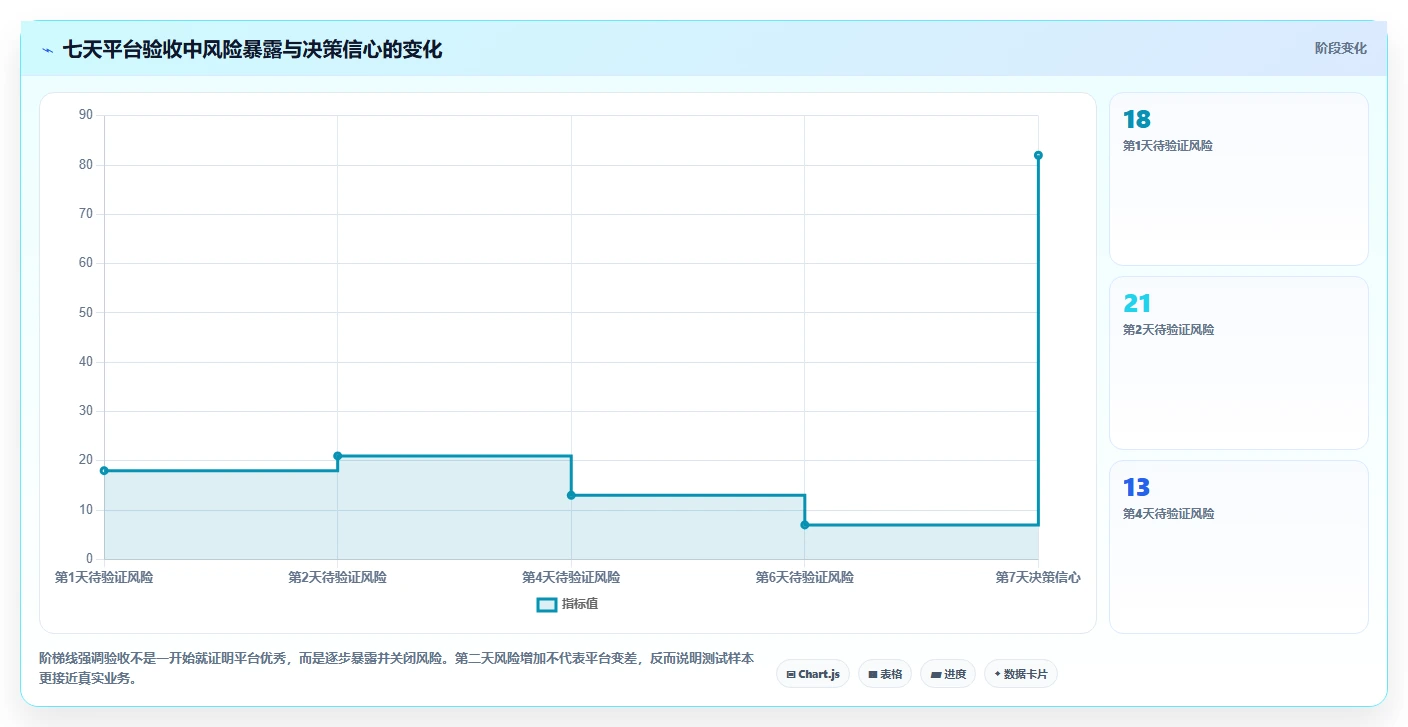
Task: Click the 第6天待验证风险 axis label
Action: [805, 577]
